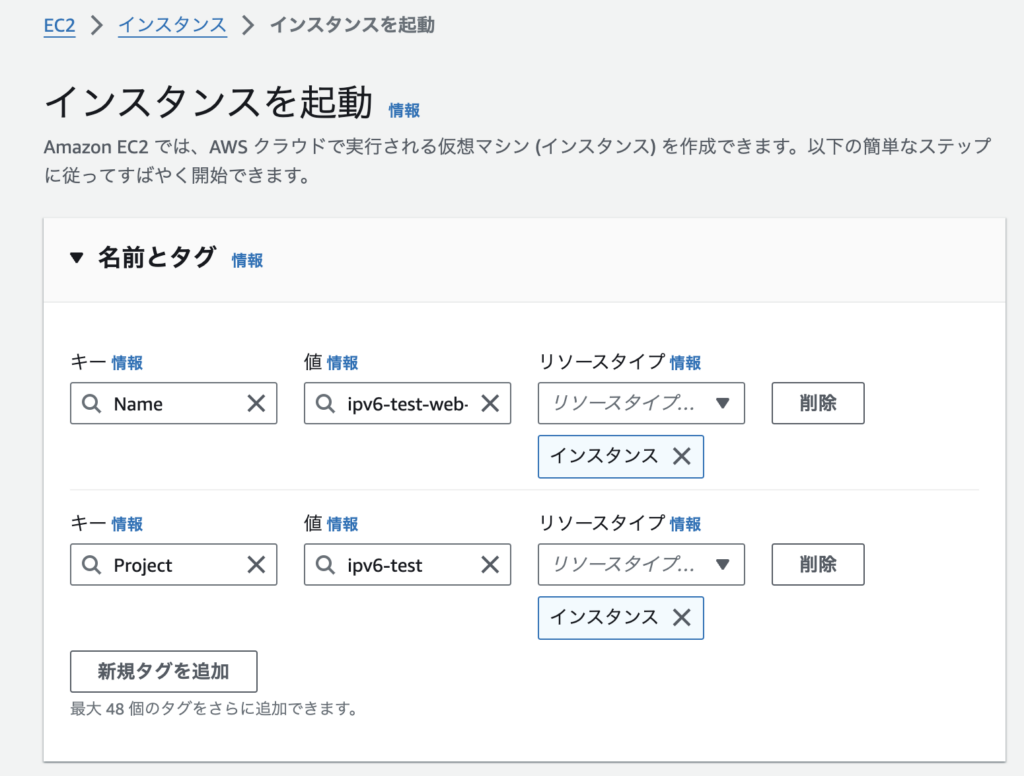Edit the ipv6-test-web value input field
This screenshot has height=776, width=1024.
(408, 403)
